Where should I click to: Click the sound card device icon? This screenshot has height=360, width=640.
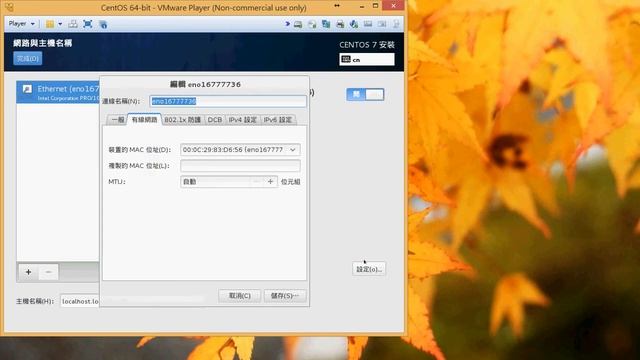click(354, 24)
